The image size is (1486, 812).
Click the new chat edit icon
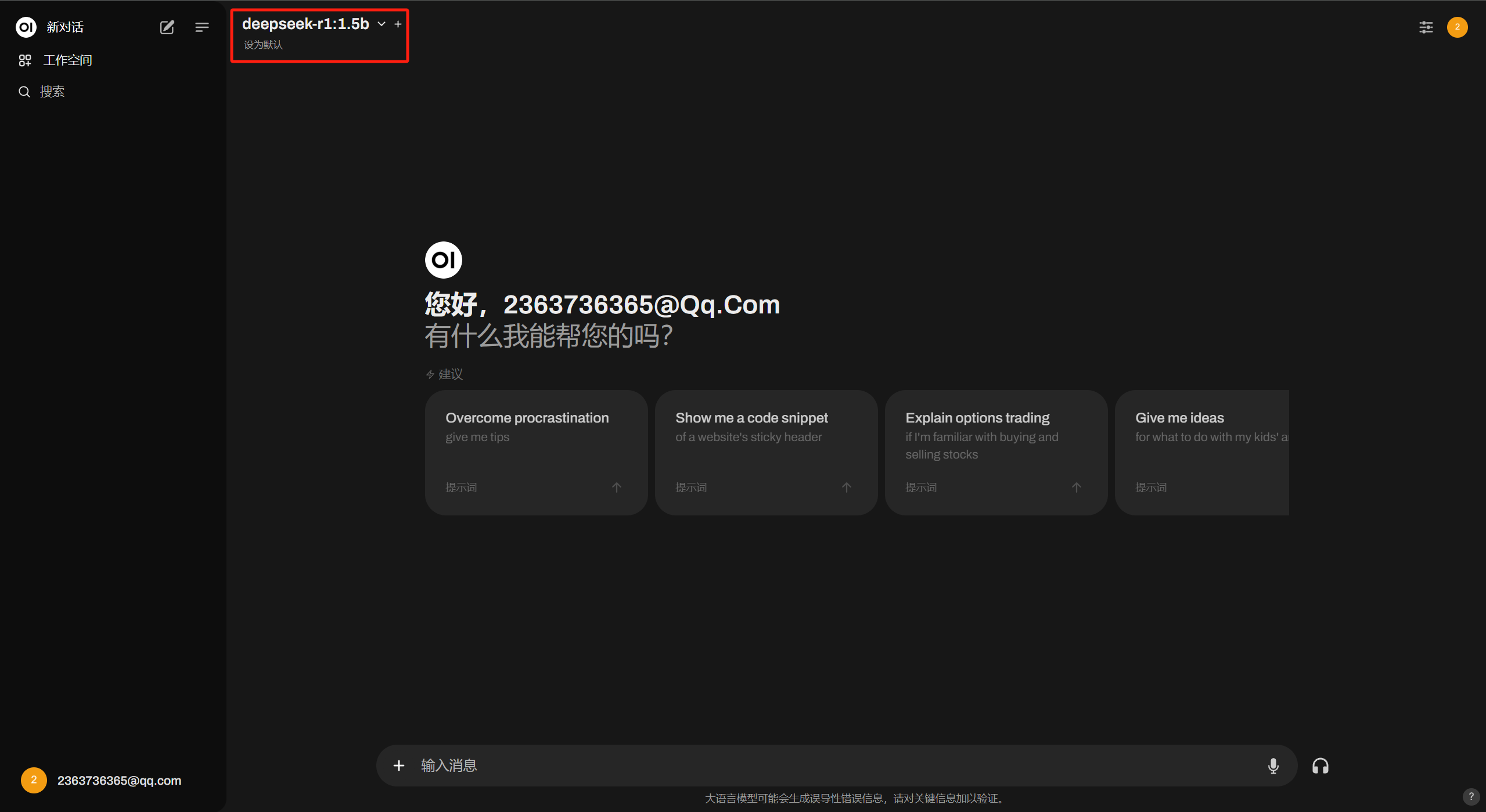[x=167, y=27]
